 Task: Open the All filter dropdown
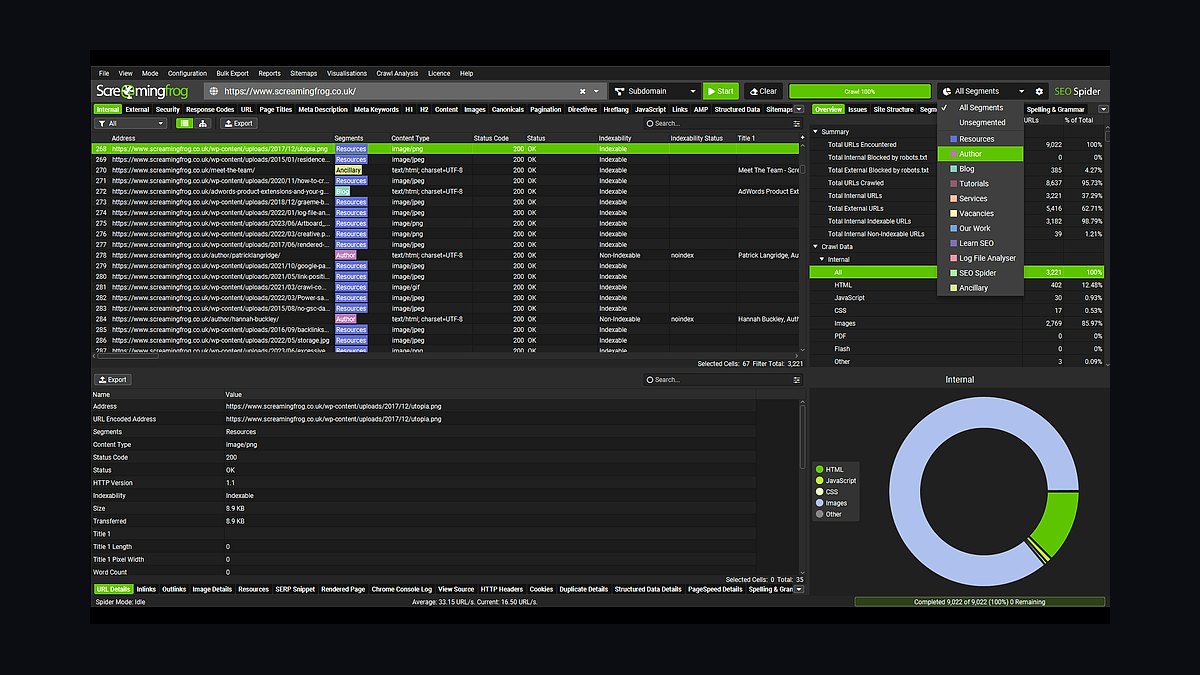pos(131,124)
